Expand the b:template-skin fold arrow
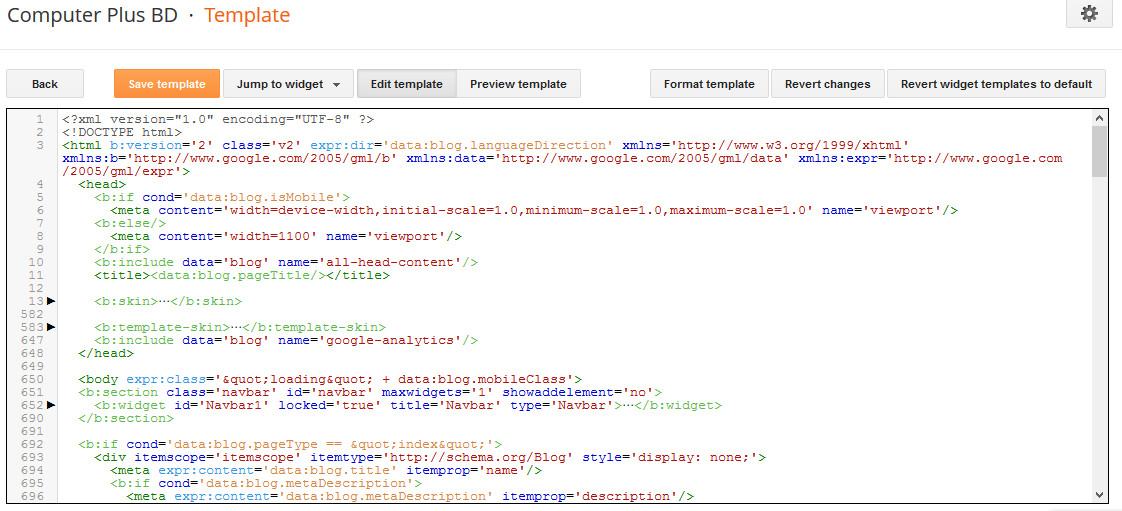Screen dimensions: 1122x511 click(x=51, y=327)
